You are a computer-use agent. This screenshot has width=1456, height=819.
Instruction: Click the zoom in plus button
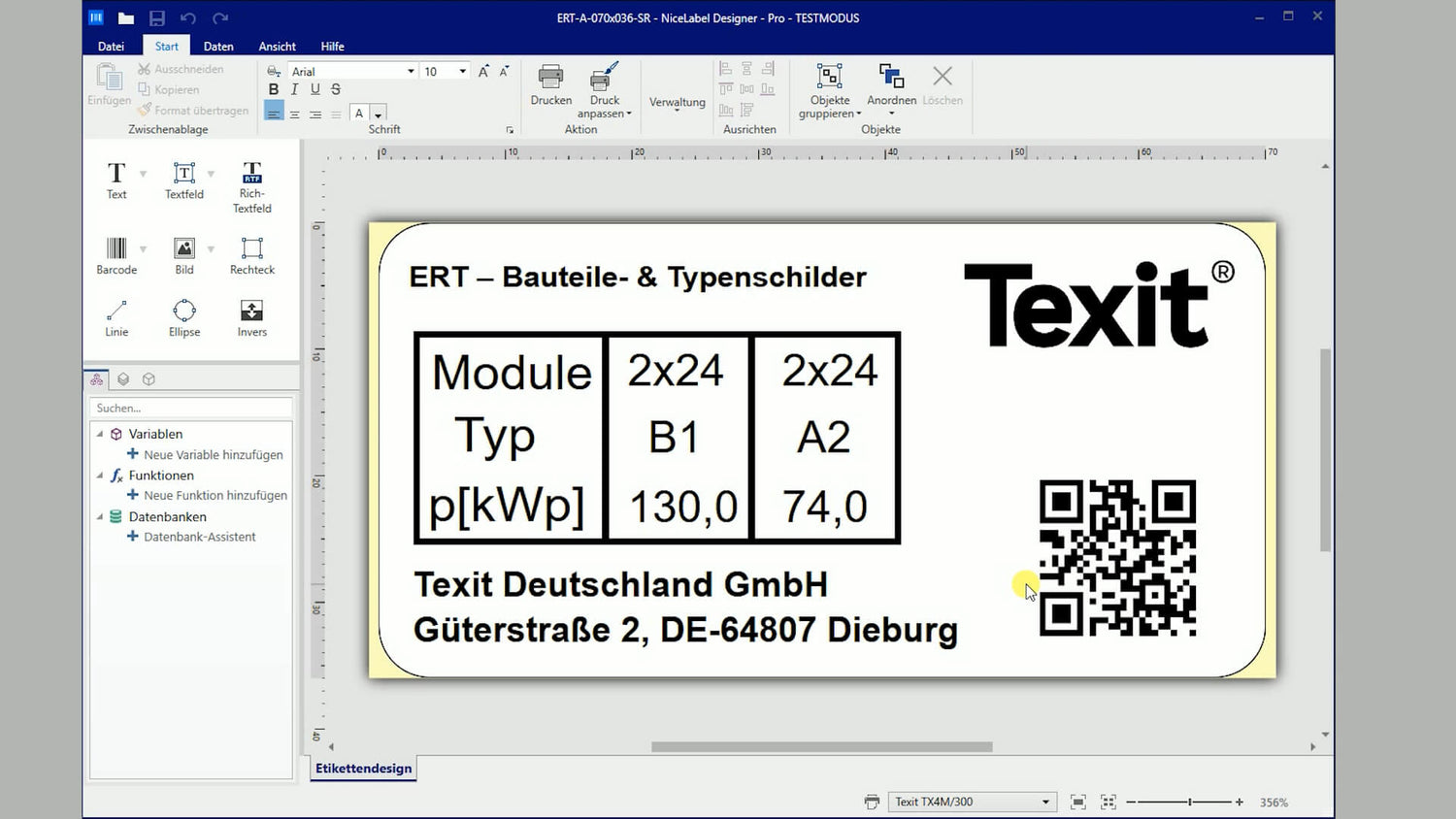1240,802
